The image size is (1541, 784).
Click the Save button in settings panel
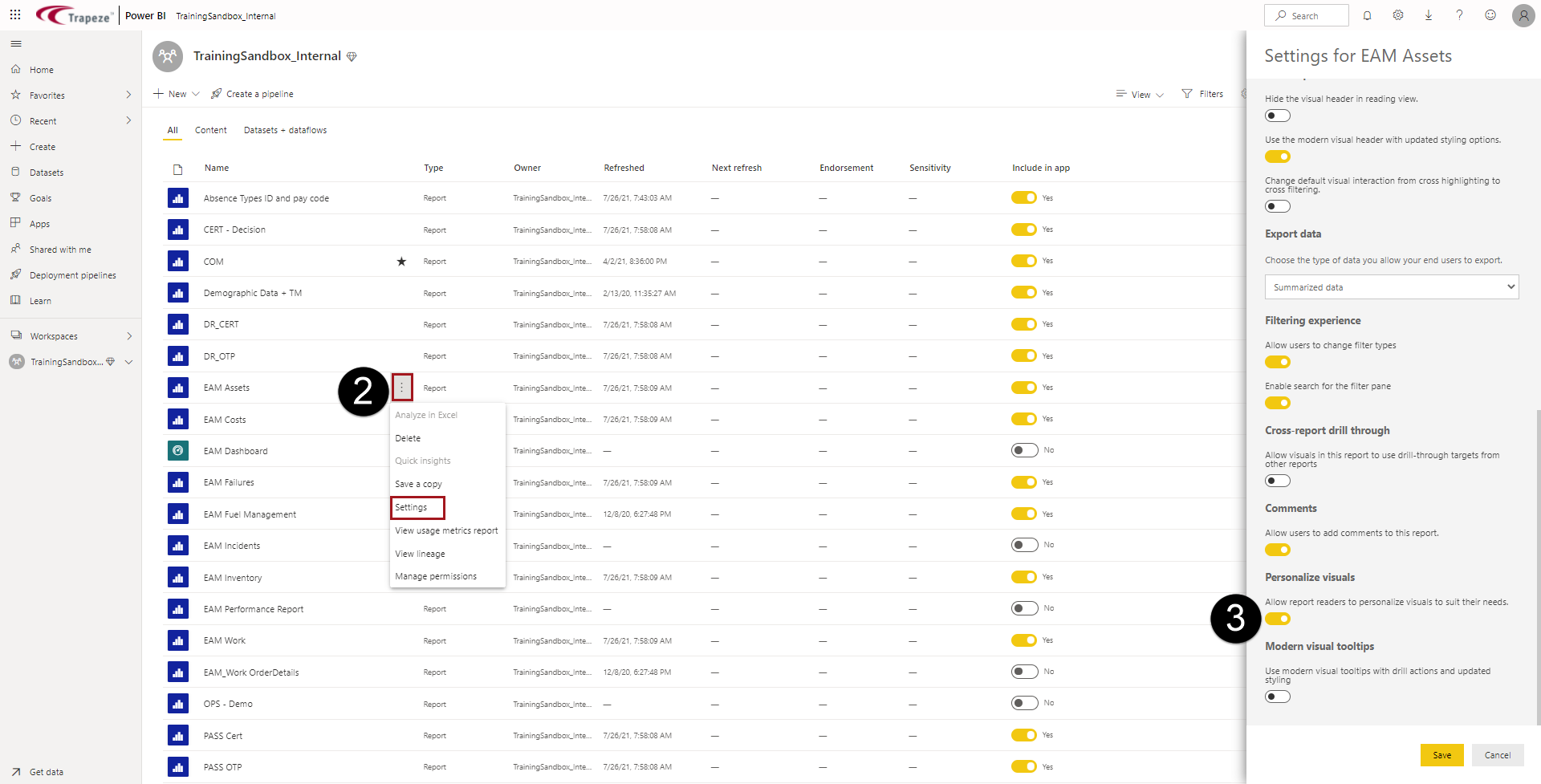(x=1441, y=755)
